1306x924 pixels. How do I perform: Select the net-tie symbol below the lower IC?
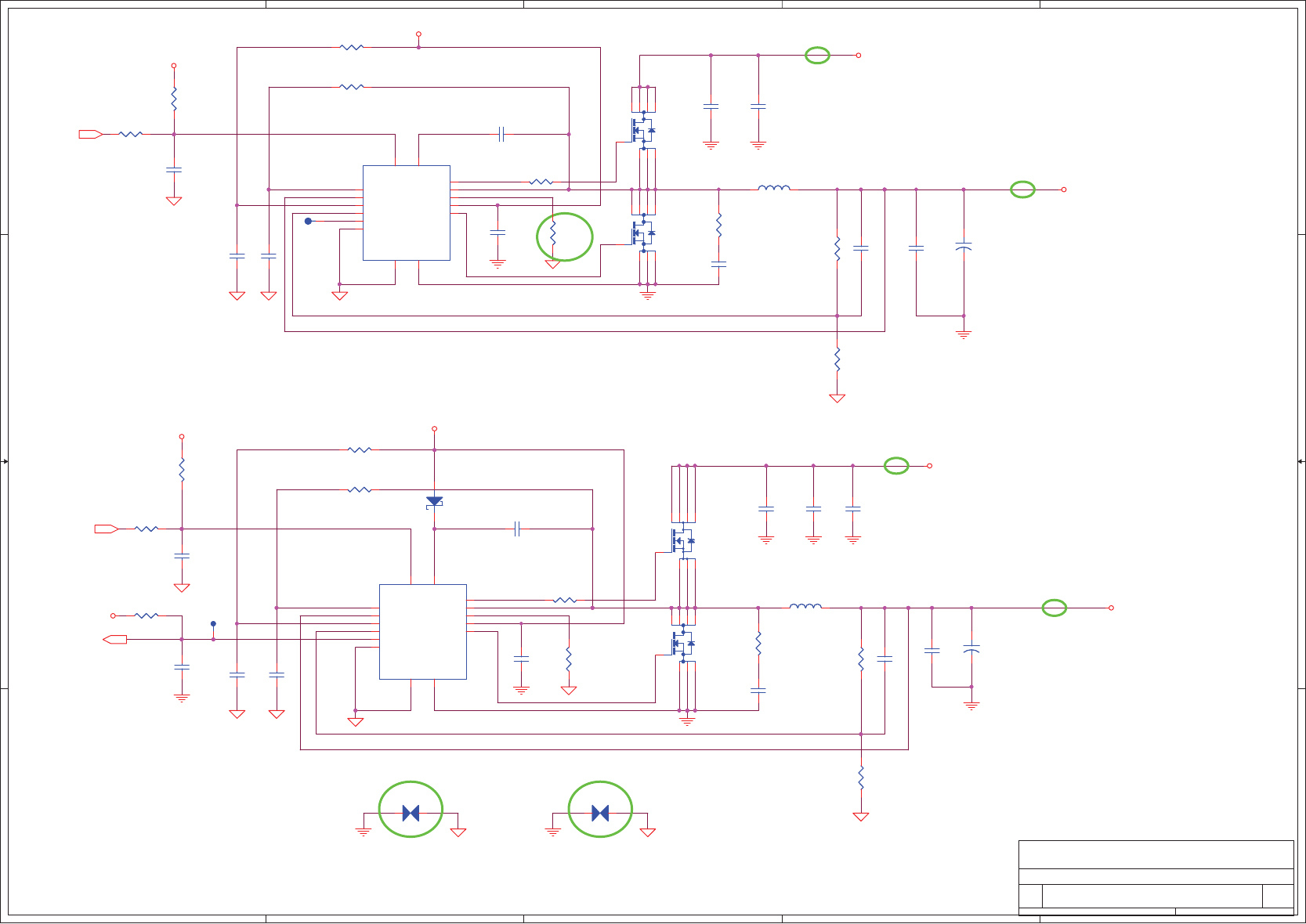[411, 814]
